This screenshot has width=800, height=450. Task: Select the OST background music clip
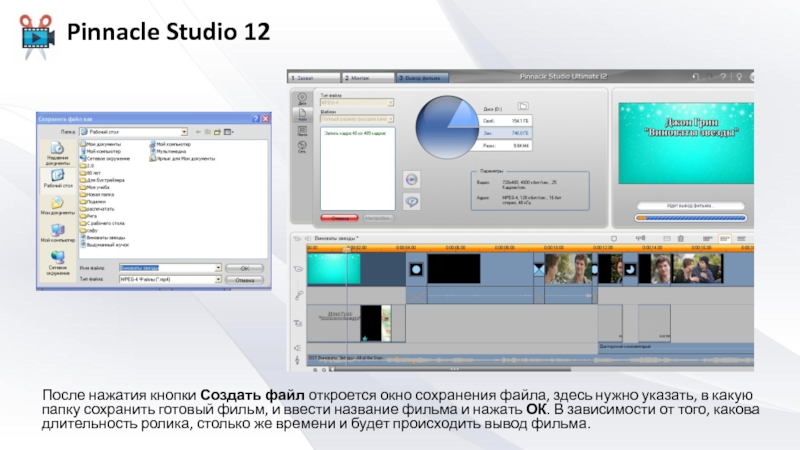click(x=530, y=358)
